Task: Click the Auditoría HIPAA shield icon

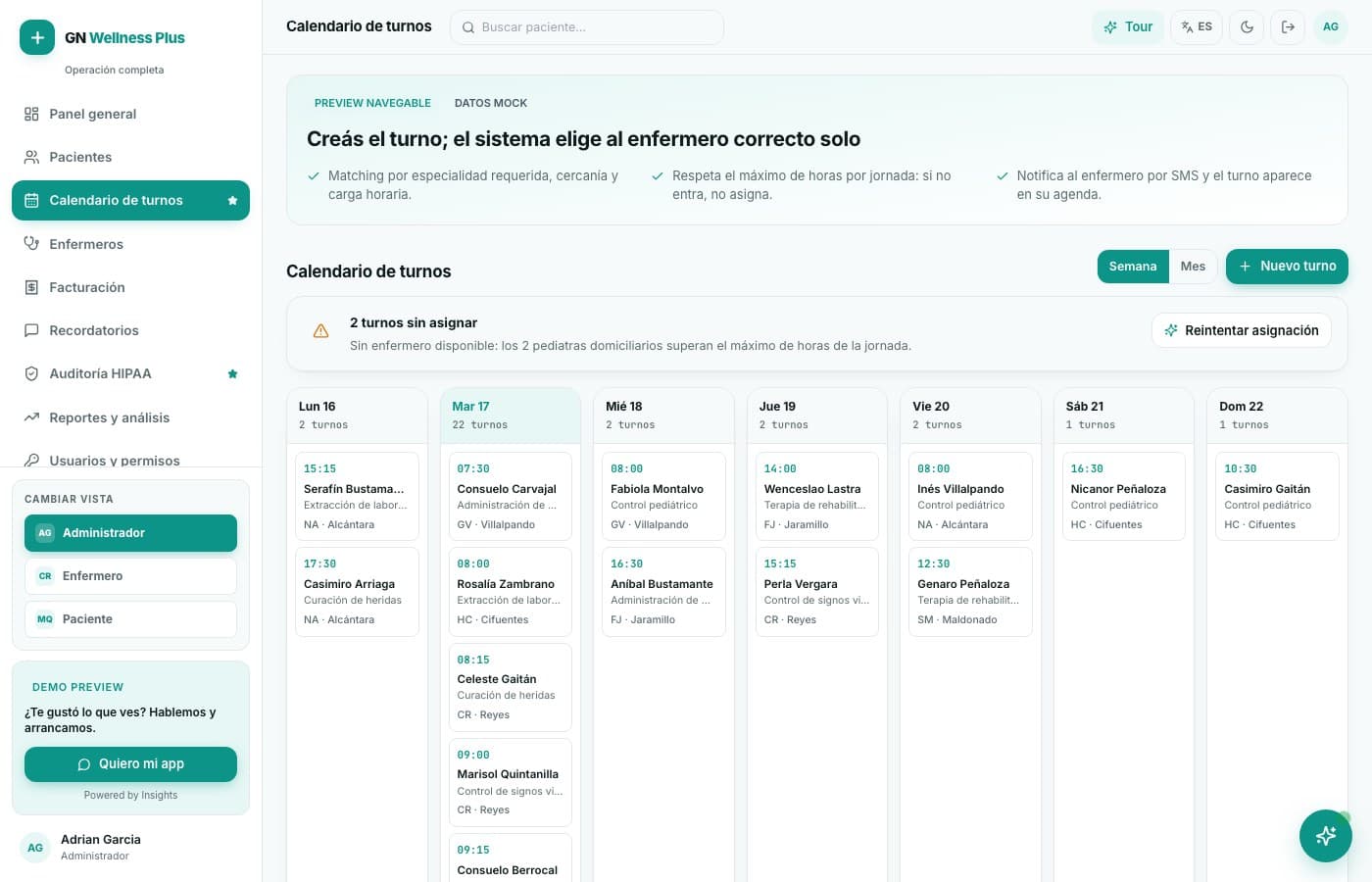Action: (31, 373)
